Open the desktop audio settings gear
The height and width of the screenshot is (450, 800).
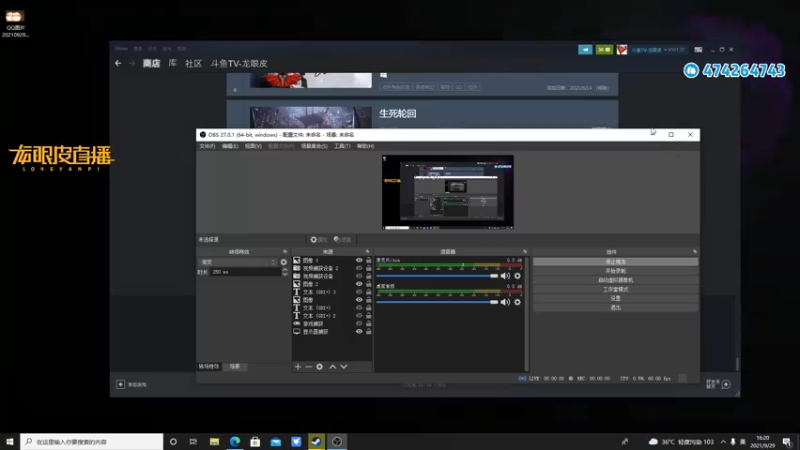517,302
